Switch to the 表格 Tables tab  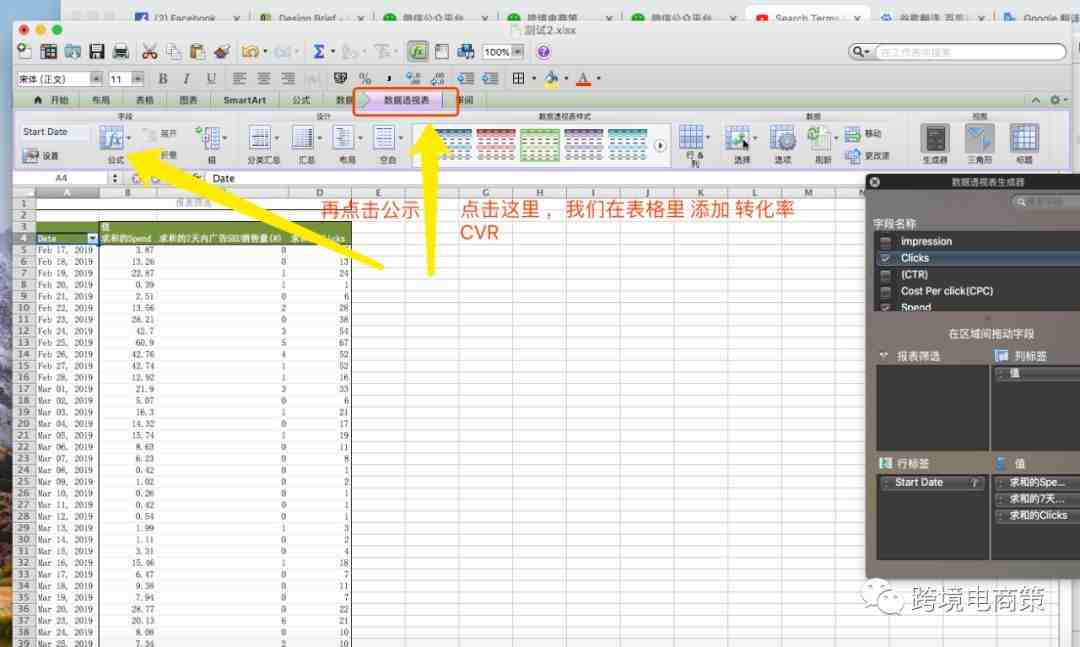click(x=145, y=100)
